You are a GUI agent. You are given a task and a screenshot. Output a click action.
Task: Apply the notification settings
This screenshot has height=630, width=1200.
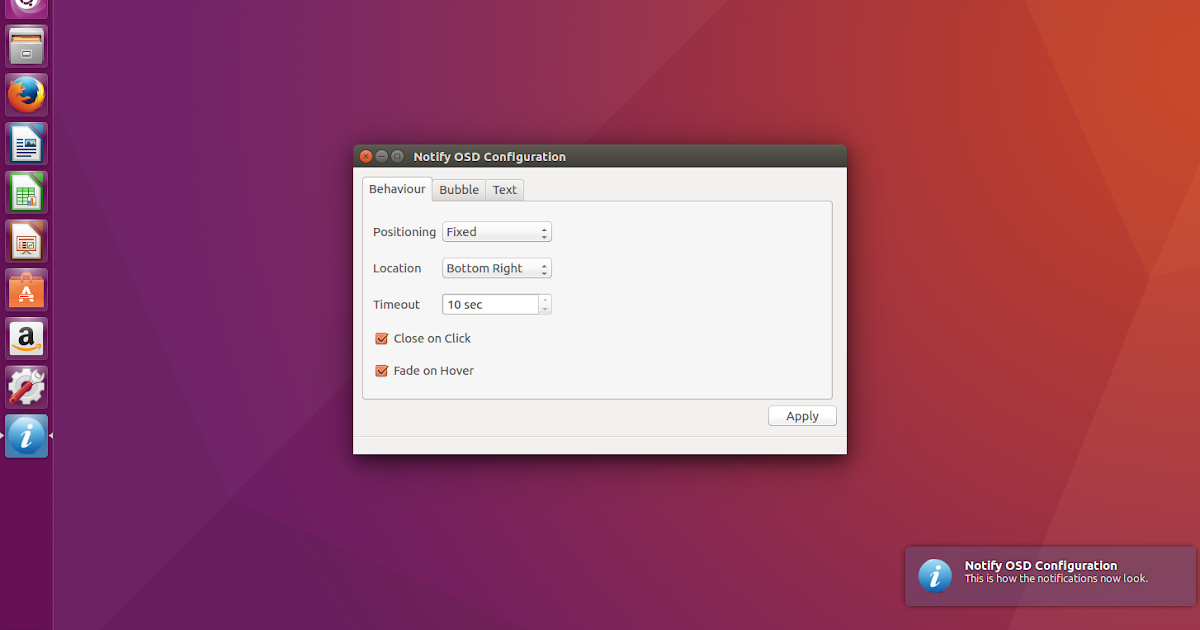(x=802, y=415)
